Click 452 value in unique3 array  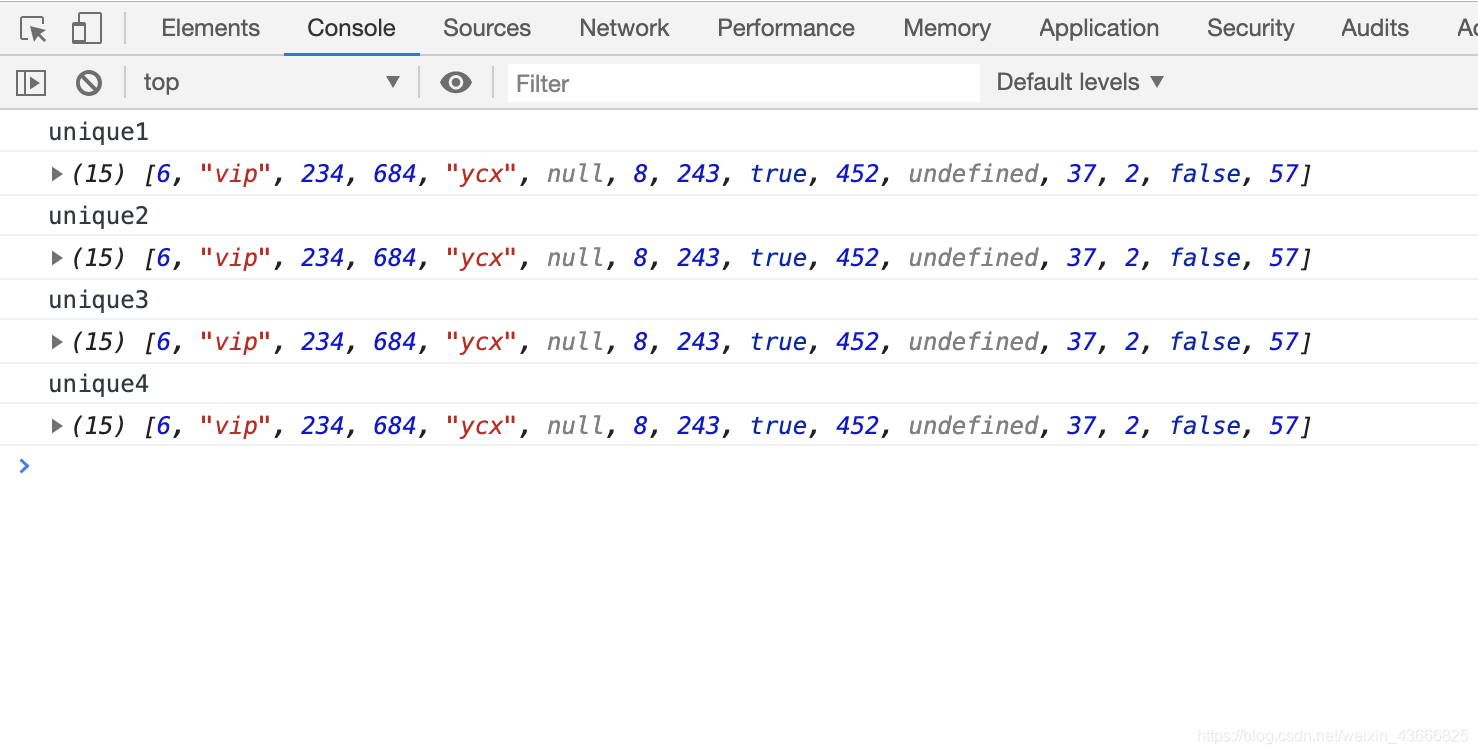(857, 342)
